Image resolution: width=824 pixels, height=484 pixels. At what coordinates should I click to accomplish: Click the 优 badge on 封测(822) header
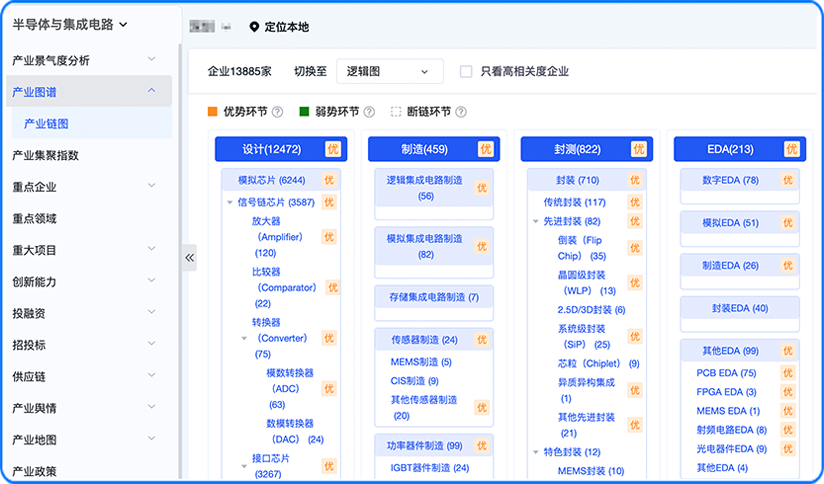(x=638, y=149)
